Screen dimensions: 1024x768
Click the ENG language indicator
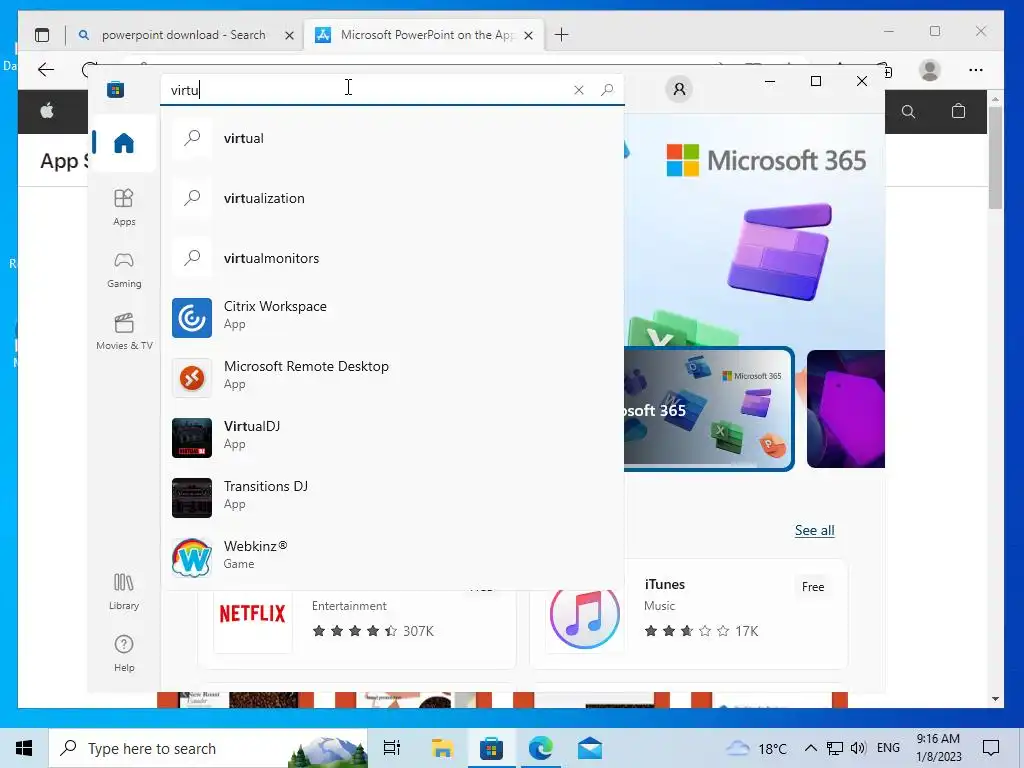(x=888, y=748)
